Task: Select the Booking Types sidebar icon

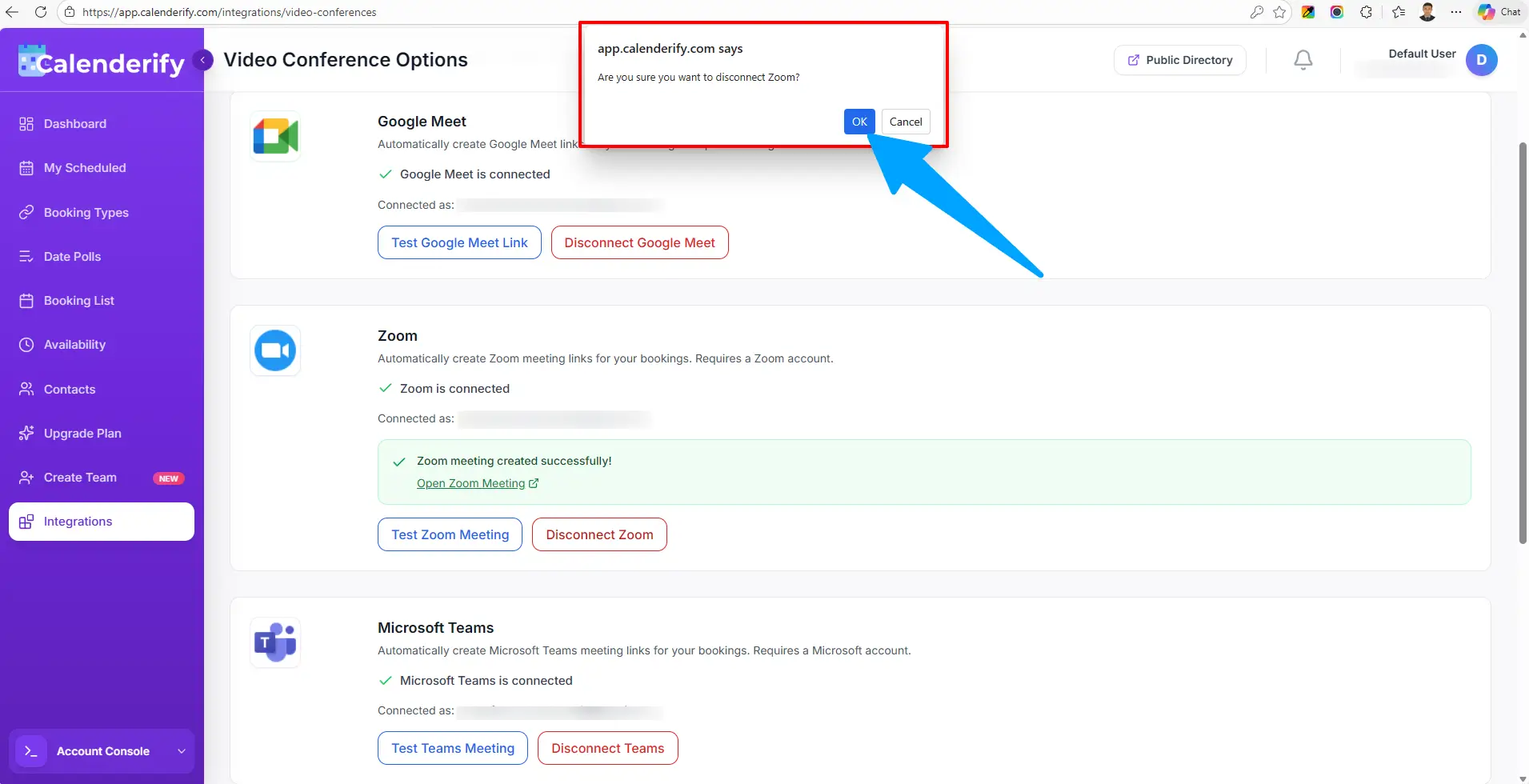Action: tap(26, 212)
